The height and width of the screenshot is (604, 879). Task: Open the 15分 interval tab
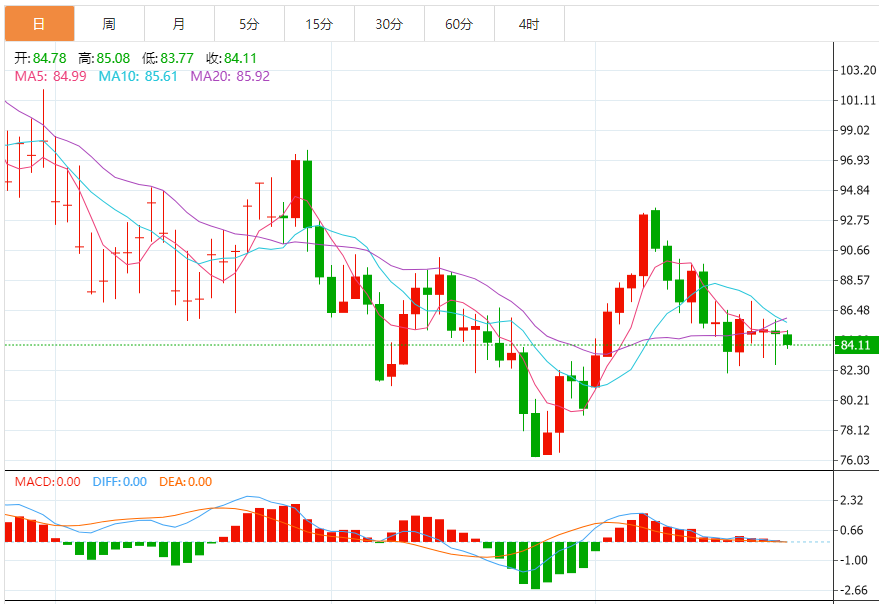pos(320,24)
